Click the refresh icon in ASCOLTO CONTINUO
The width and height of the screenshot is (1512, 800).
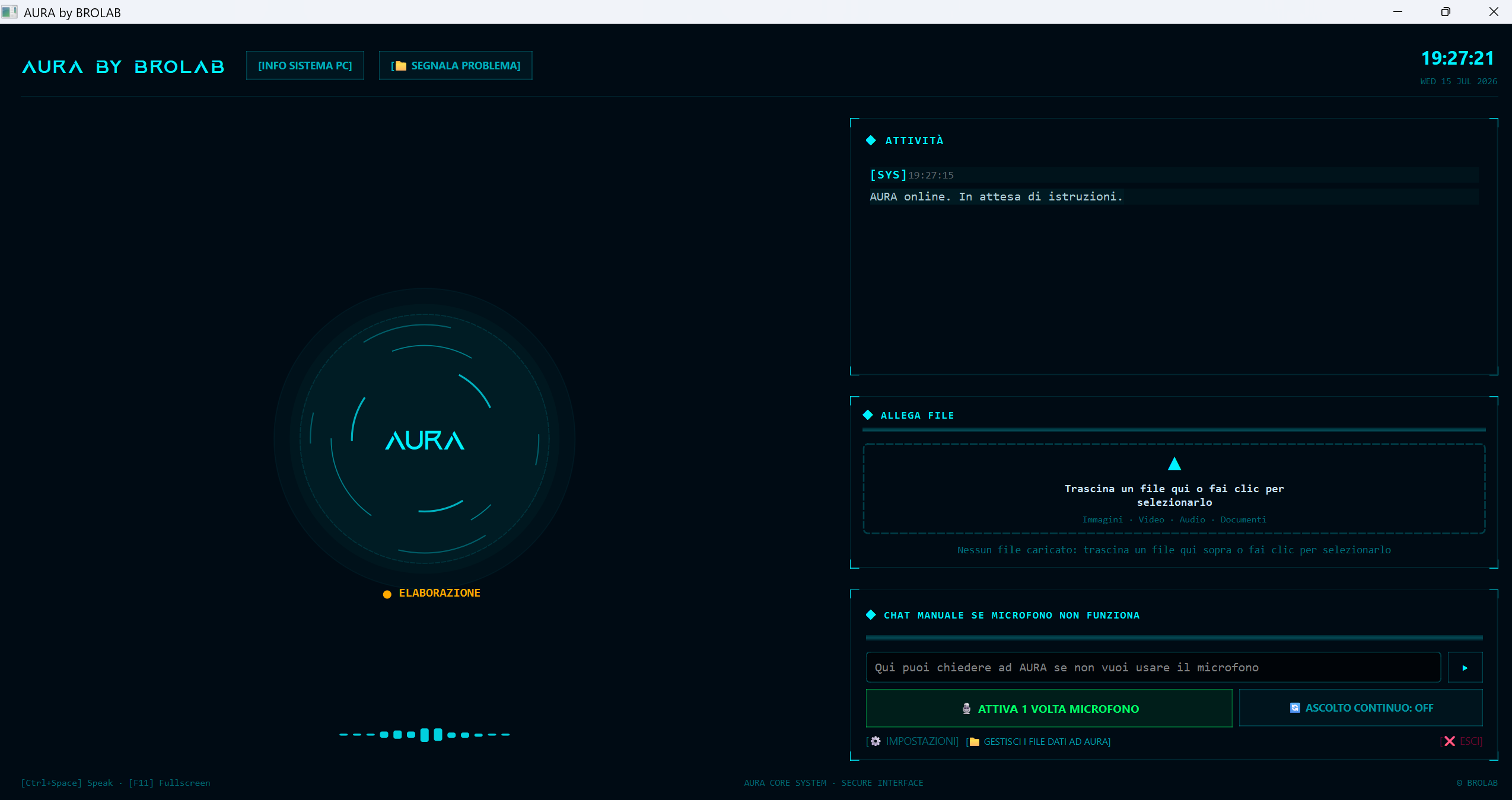pyautogui.click(x=1295, y=708)
